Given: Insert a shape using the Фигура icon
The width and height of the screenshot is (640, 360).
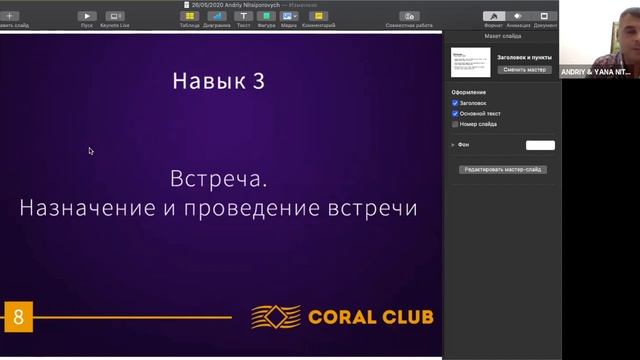Looking at the screenshot, I should pos(266,16).
